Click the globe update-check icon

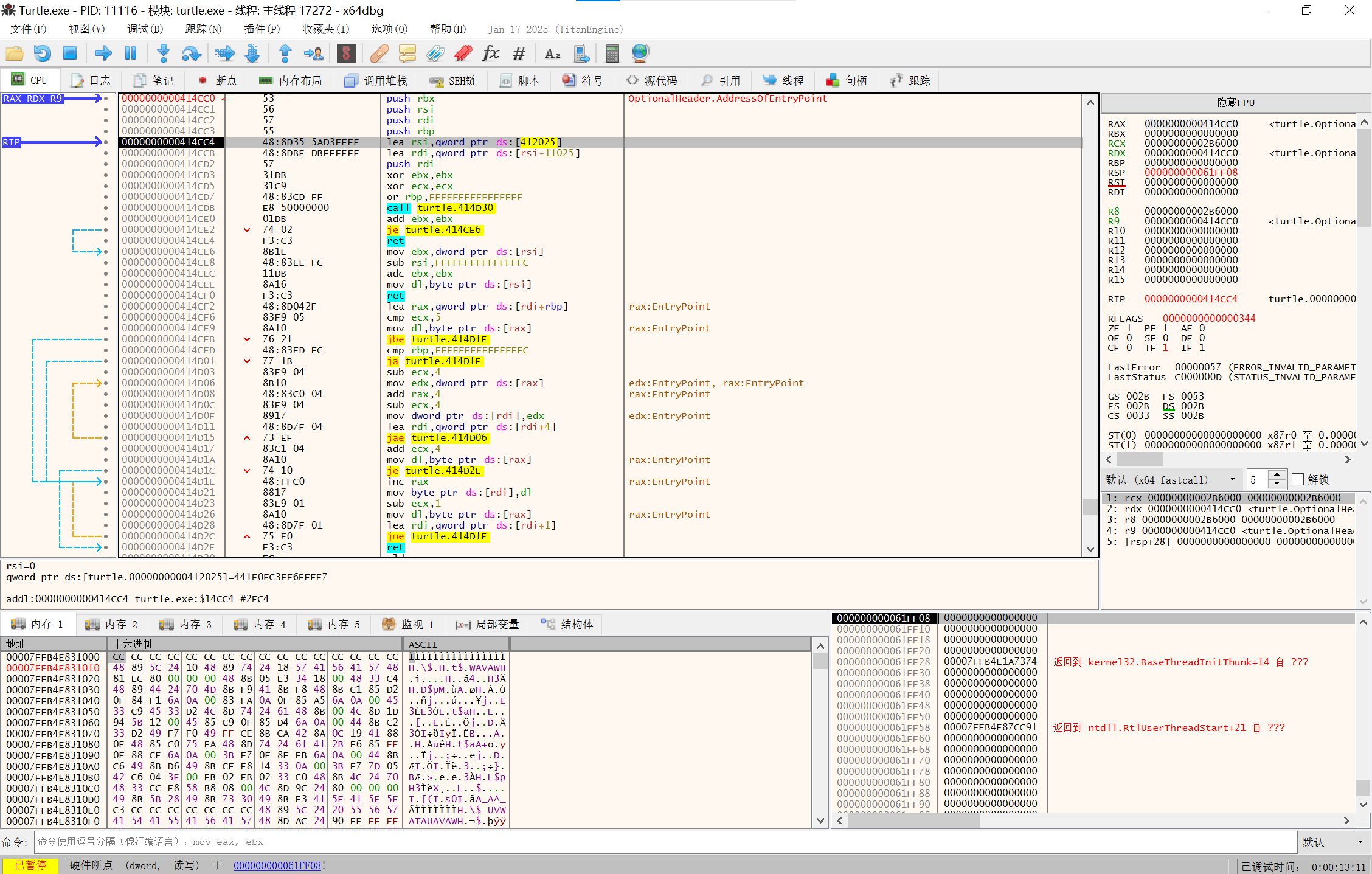640,54
